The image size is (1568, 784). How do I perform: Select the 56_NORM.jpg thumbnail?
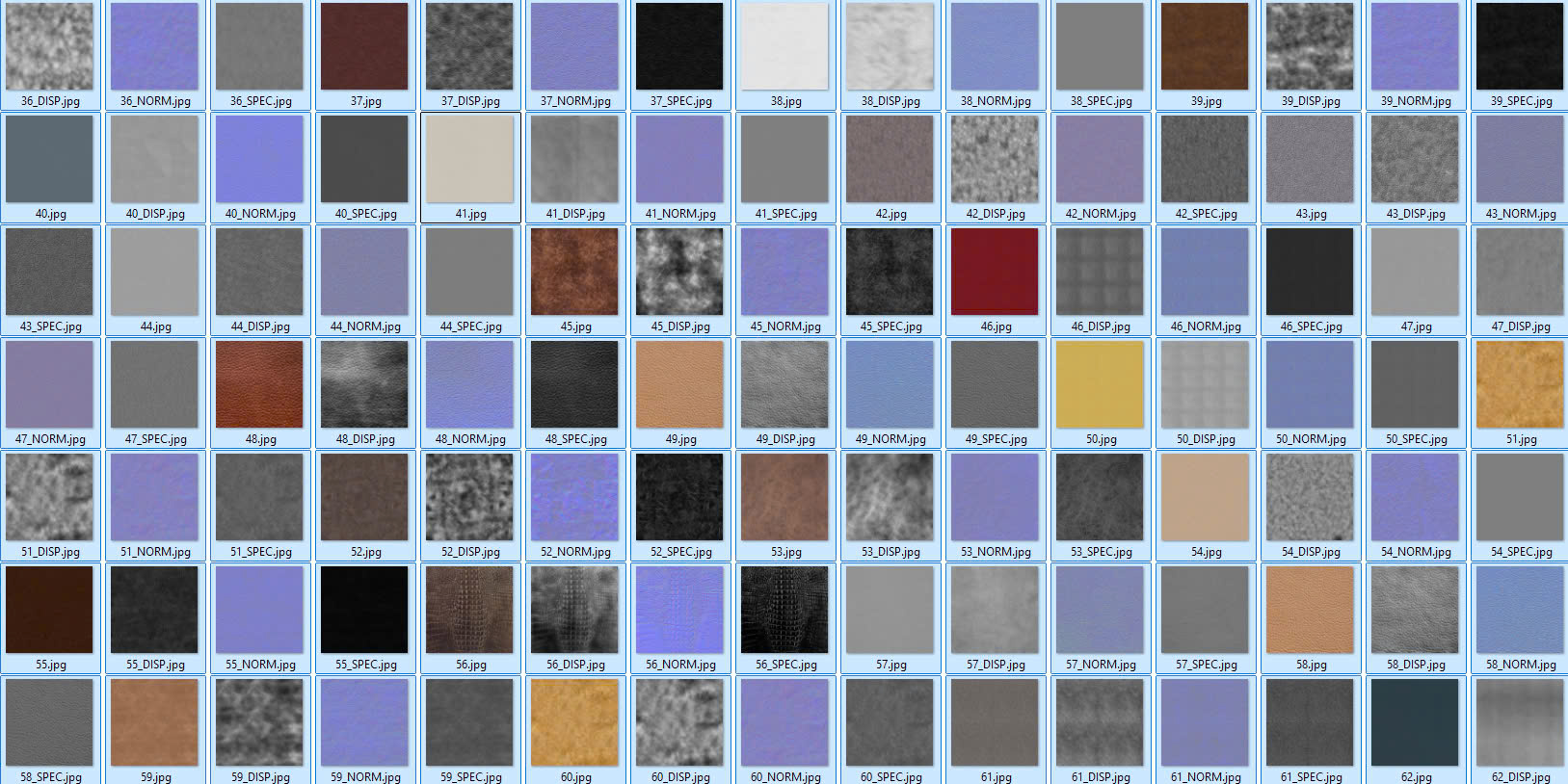point(680,610)
